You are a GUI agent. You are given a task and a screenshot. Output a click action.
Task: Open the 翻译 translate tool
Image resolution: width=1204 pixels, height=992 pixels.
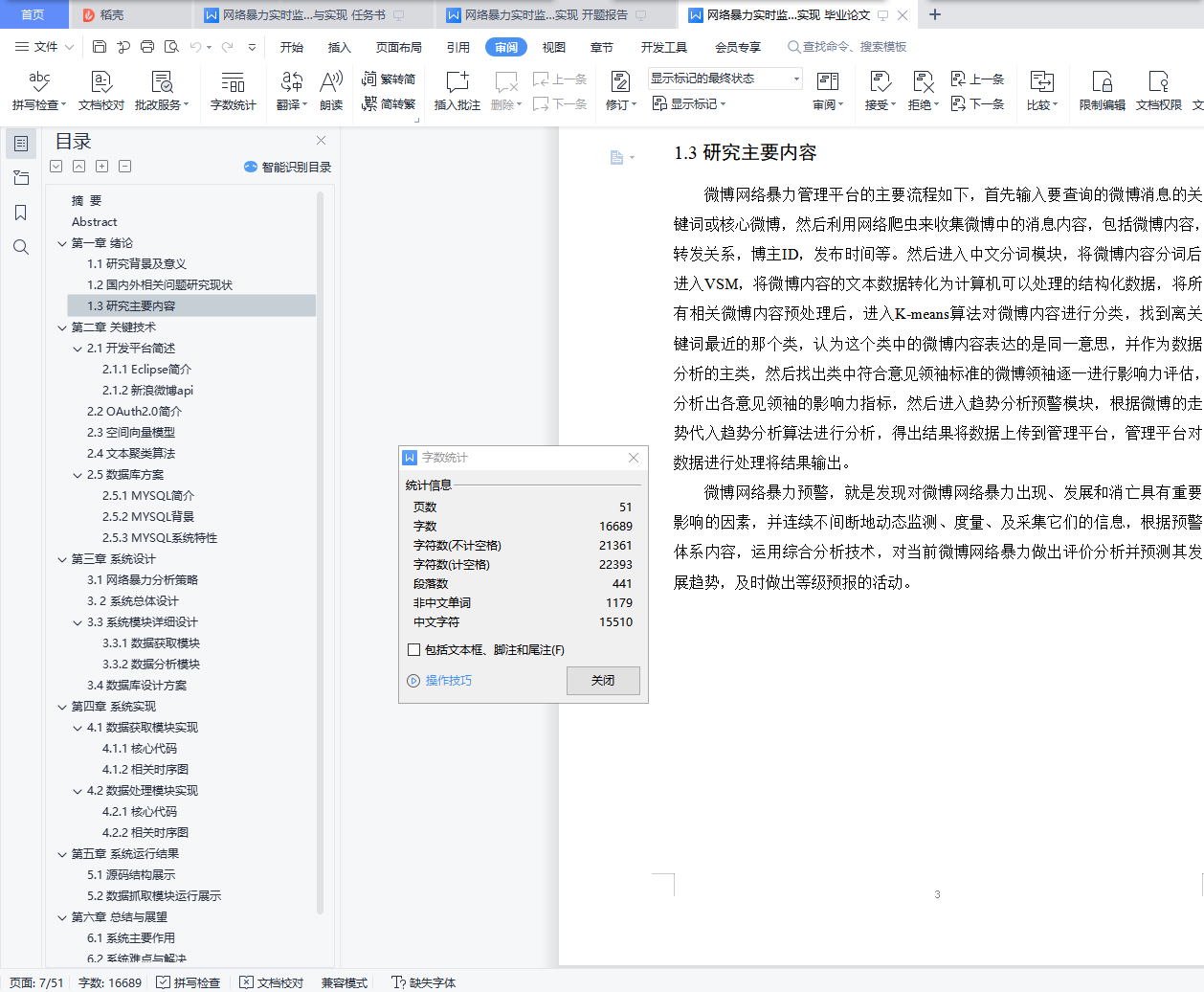pyautogui.click(x=292, y=91)
